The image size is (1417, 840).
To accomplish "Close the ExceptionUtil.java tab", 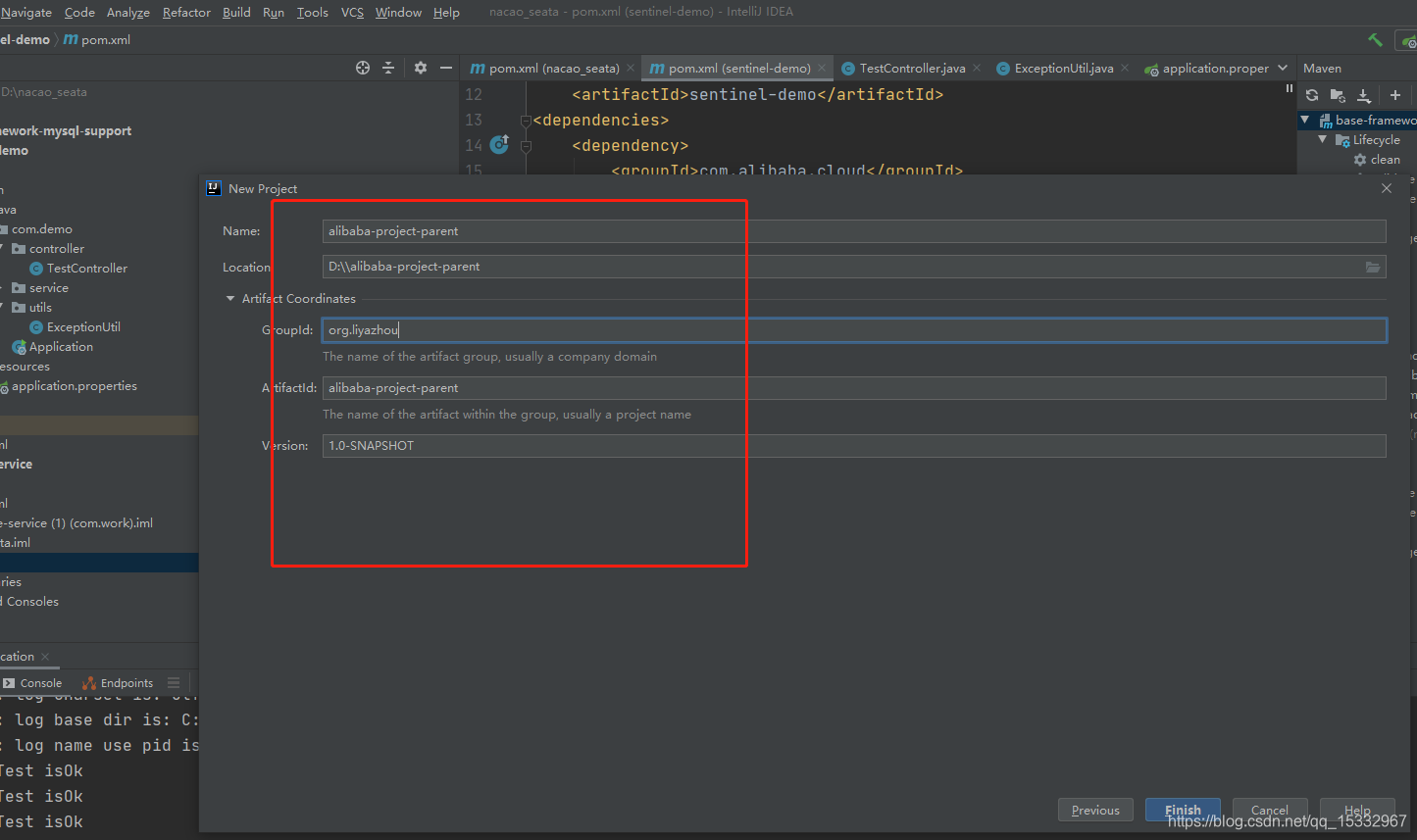I will pyautogui.click(x=1125, y=68).
